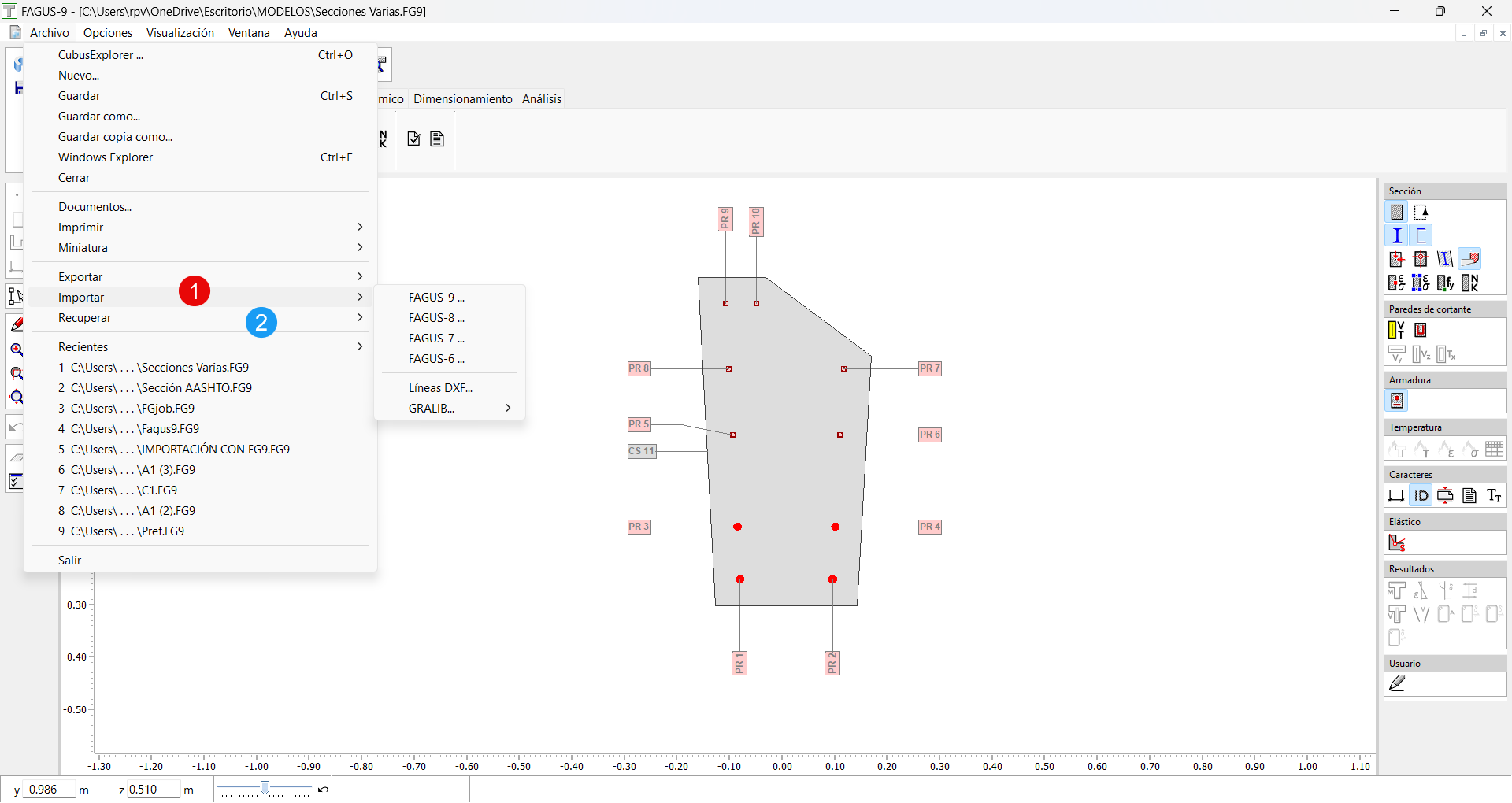Toggle the ID labels display button
Viewport: 1512px width, 803px height.
point(1421,495)
